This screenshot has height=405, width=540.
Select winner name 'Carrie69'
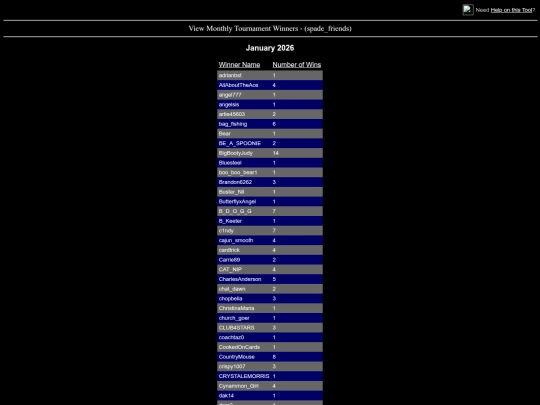pos(229,260)
